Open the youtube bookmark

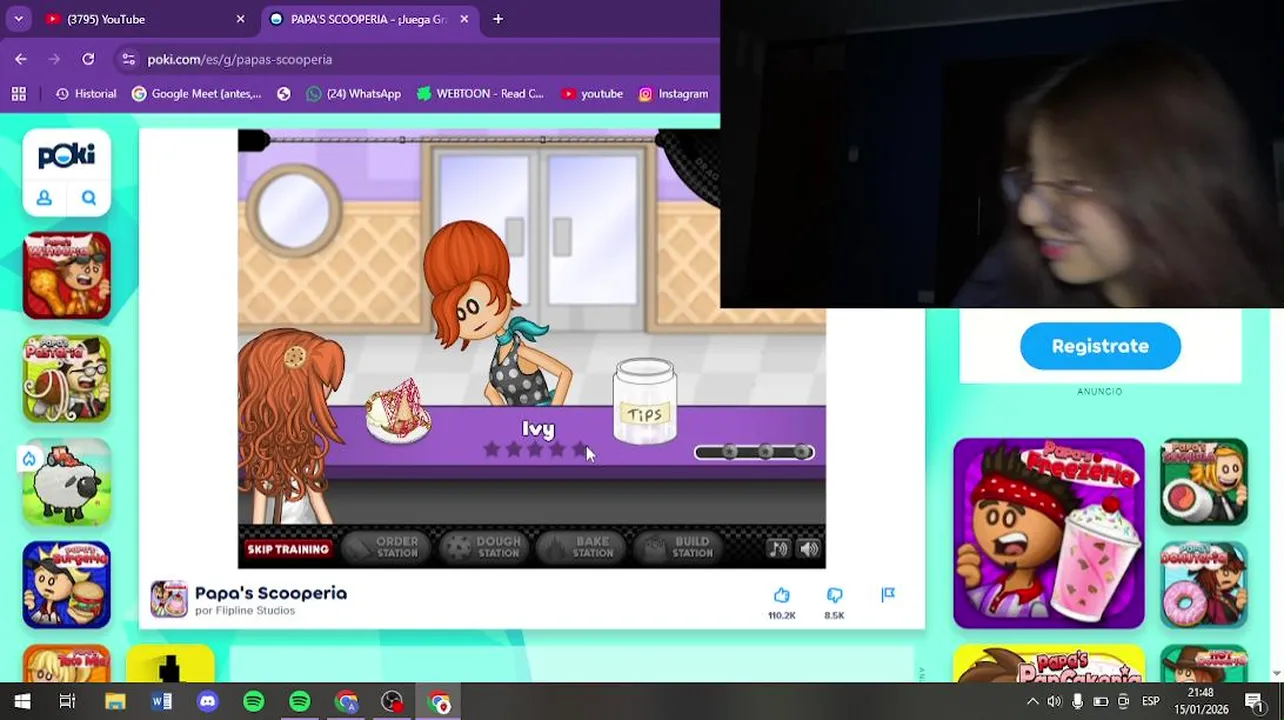coord(592,94)
